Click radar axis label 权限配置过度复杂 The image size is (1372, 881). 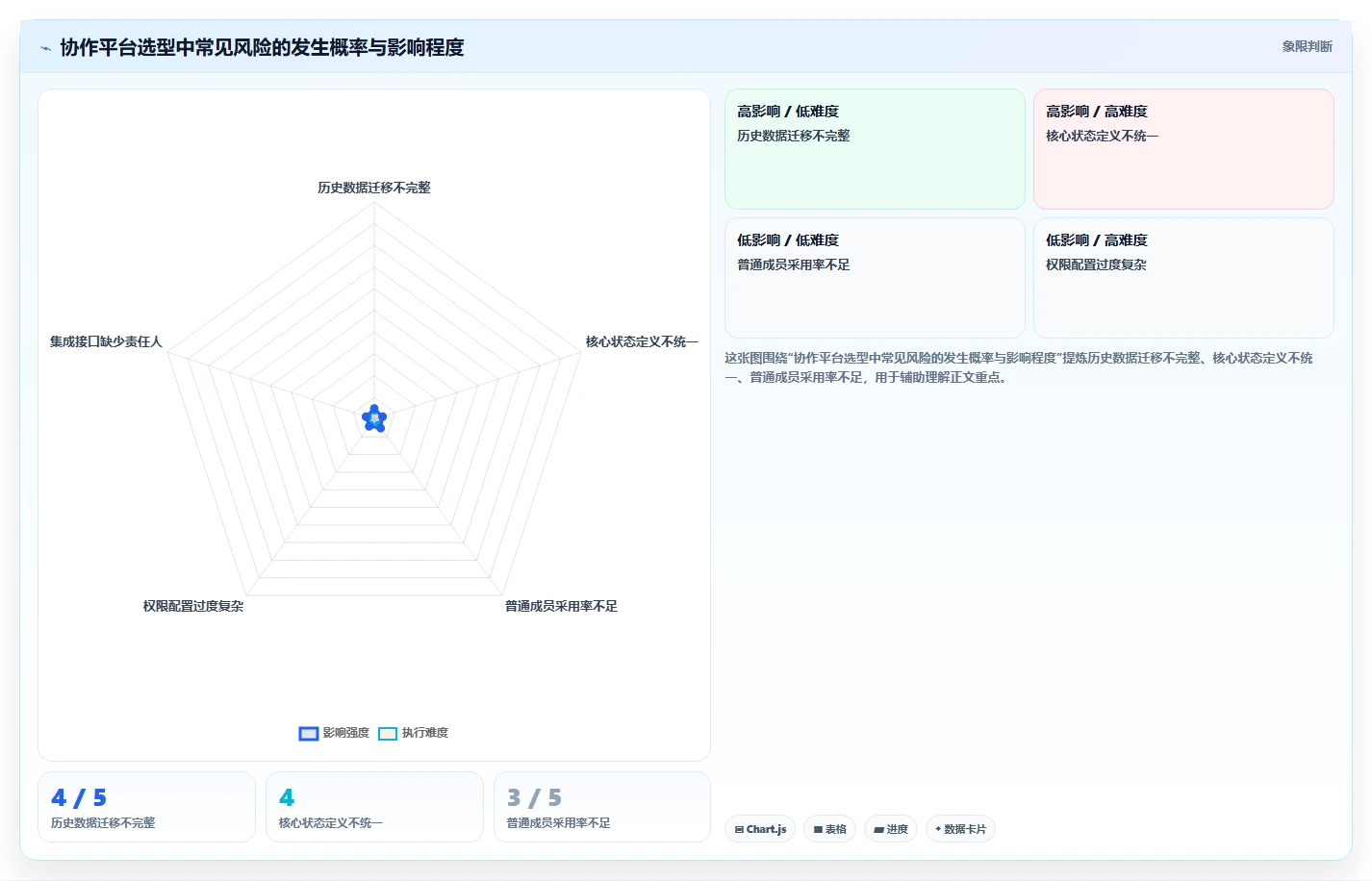(x=193, y=606)
